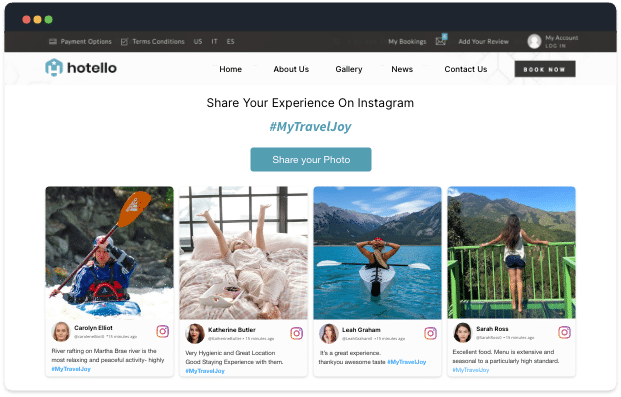This screenshot has height=397, width=621.
Task: Open the Contact Us menu item
Action: tap(466, 69)
